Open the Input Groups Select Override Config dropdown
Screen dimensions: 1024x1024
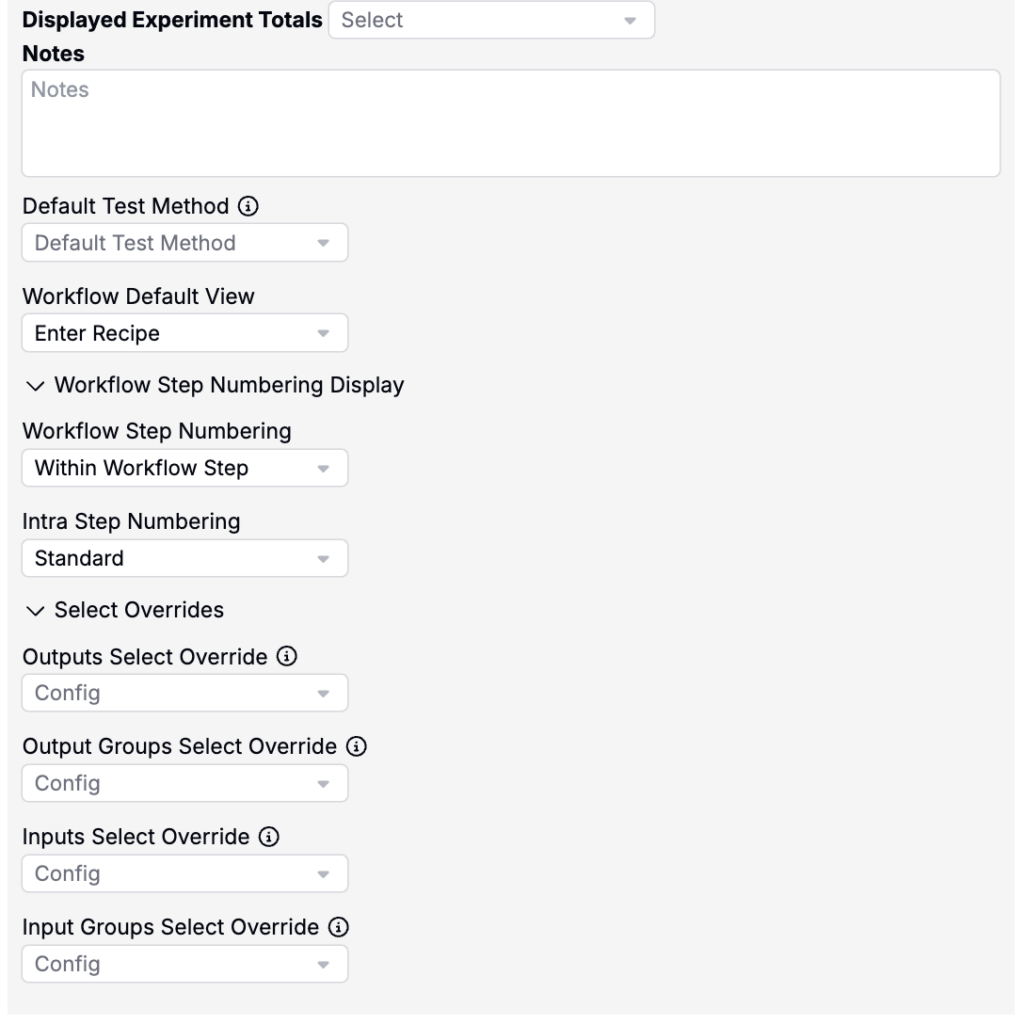point(185,964)
